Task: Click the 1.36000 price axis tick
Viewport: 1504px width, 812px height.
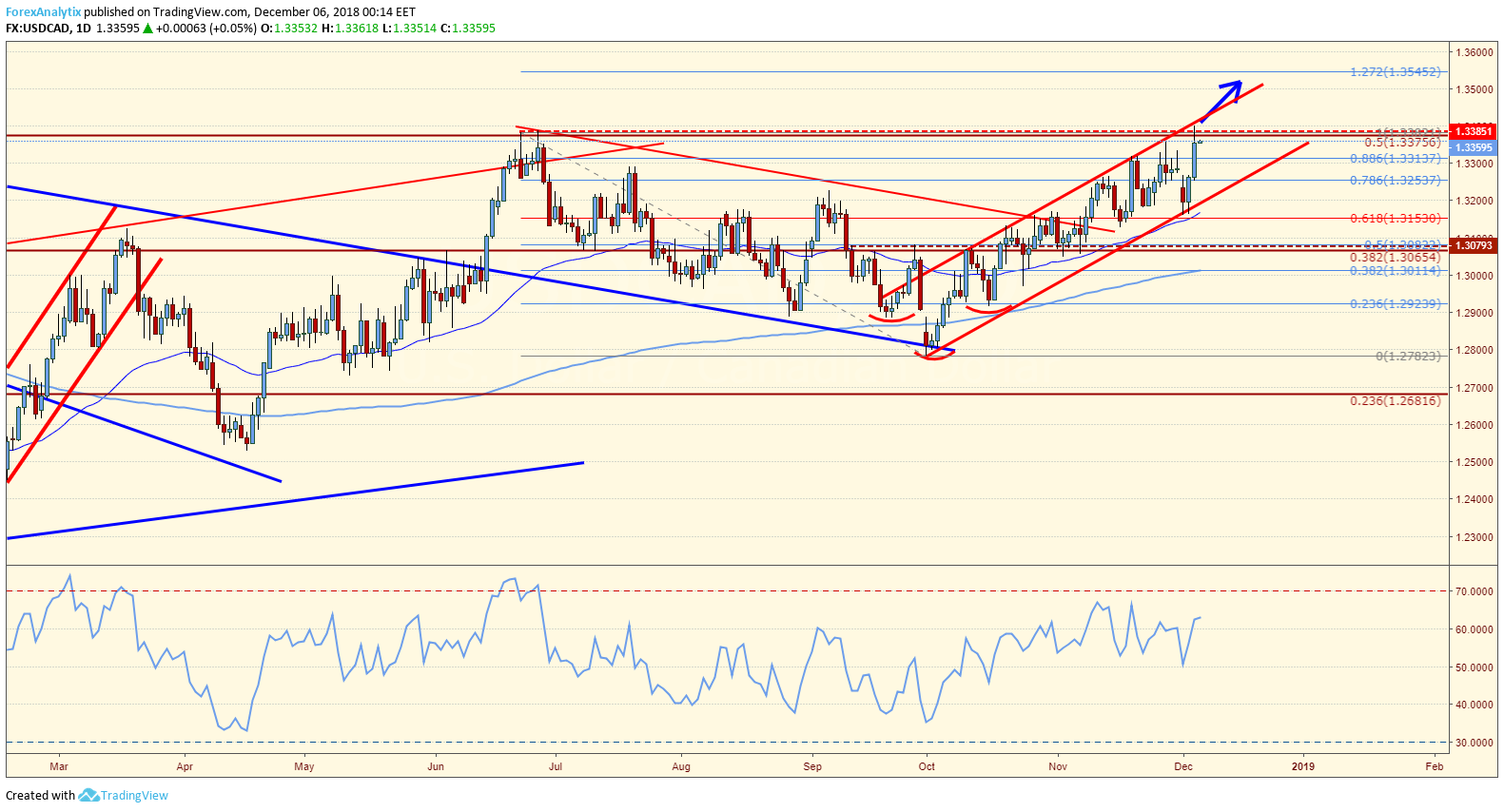Action: click(1473, 52)
